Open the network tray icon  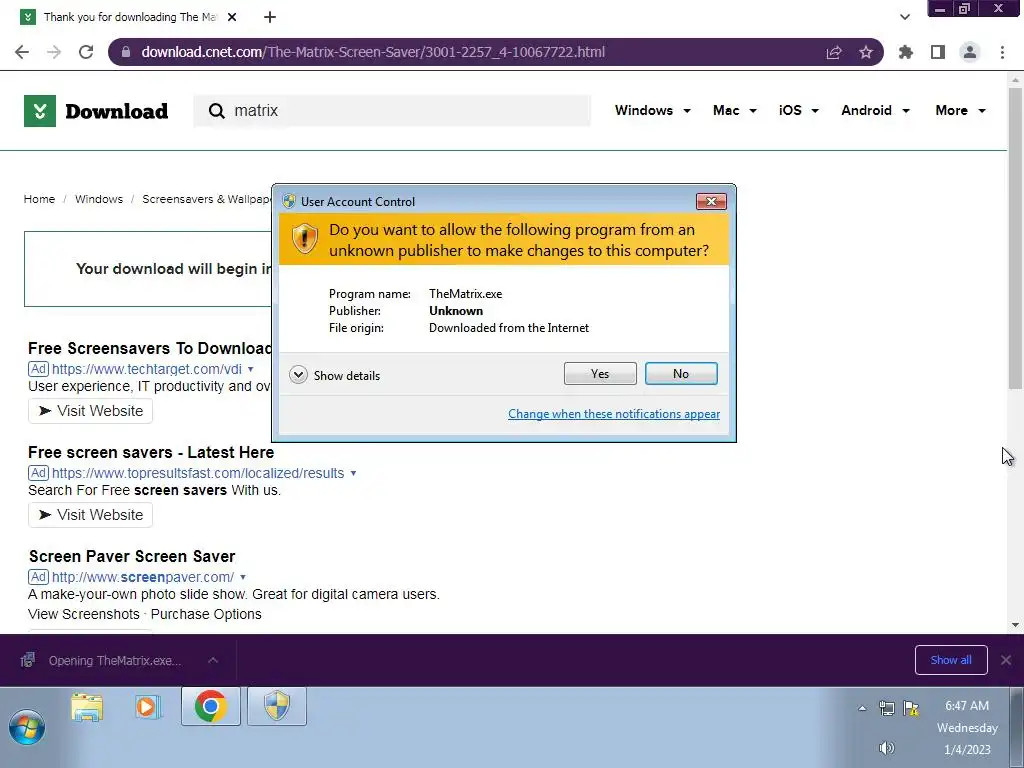[x=887, y=708]
